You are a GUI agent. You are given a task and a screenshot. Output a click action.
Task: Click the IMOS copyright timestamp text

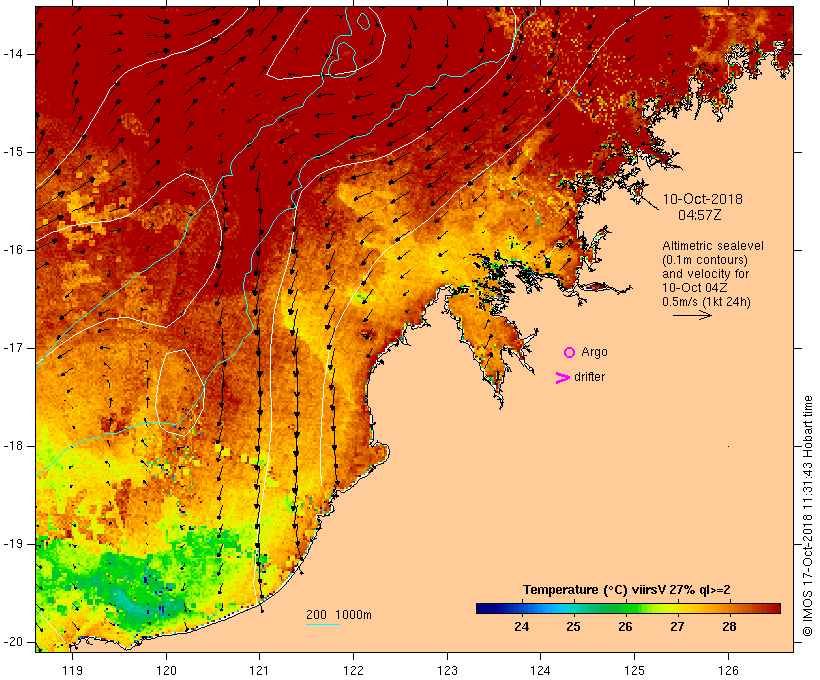[807, 516]
